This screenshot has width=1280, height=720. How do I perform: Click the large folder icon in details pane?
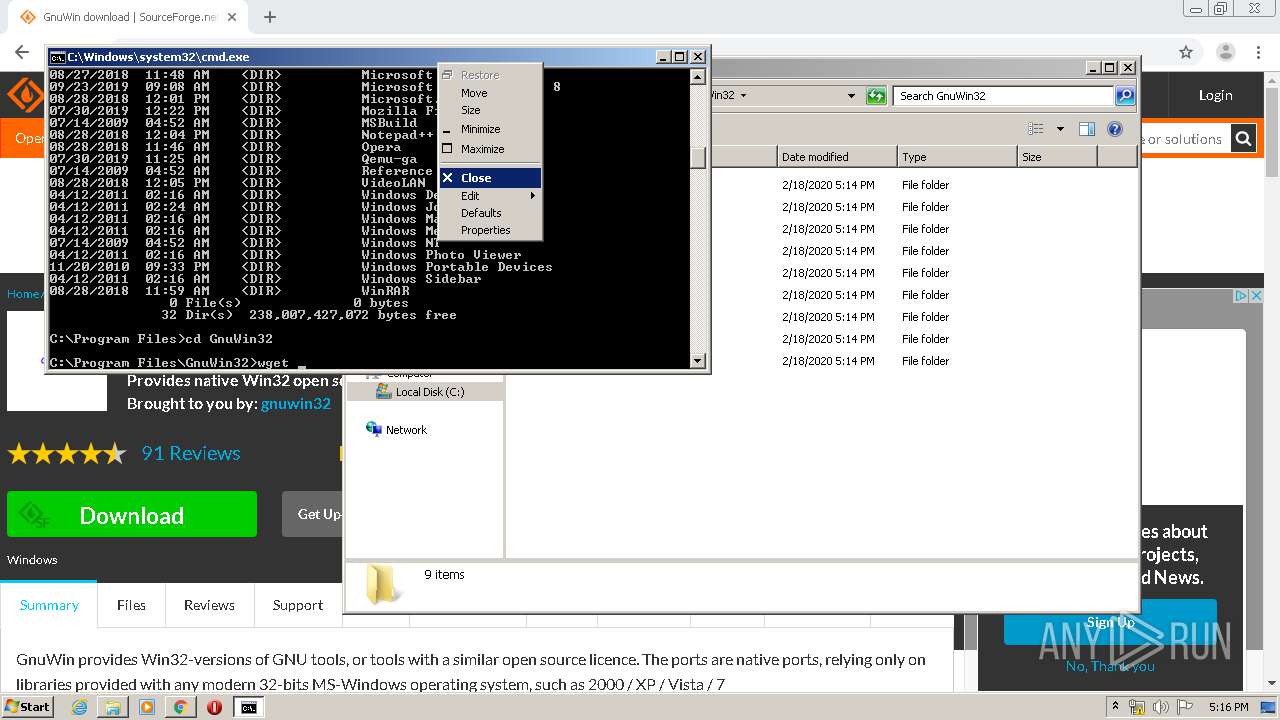pos(382,584)
